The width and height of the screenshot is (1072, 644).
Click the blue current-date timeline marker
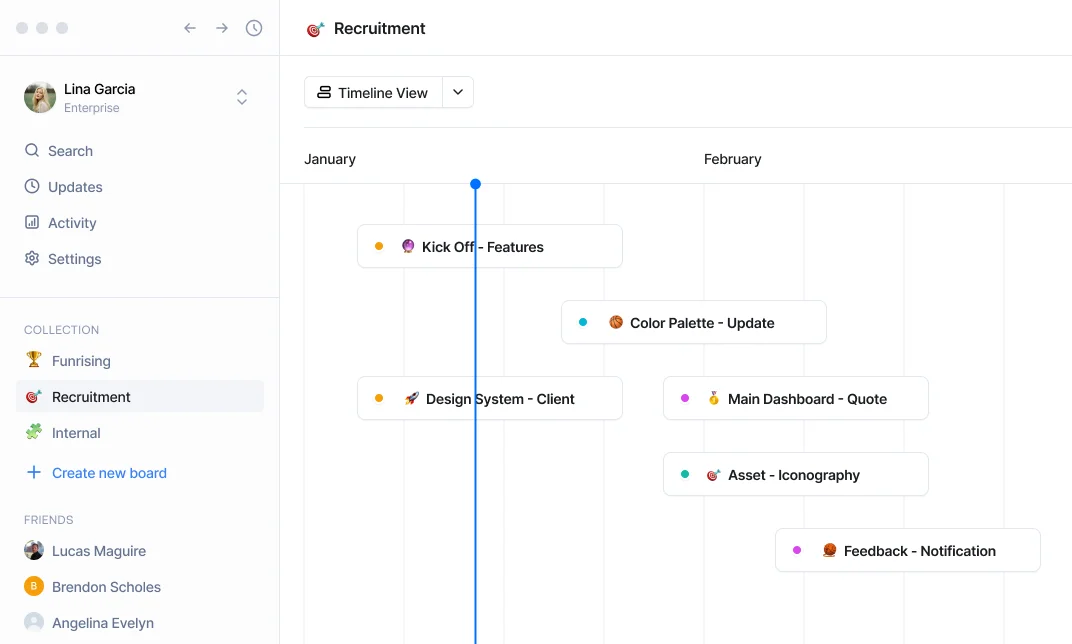click(475, 184)
